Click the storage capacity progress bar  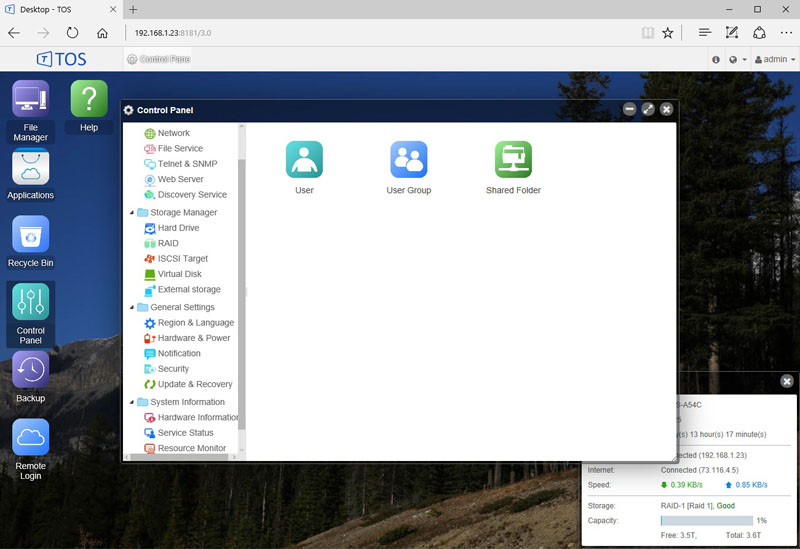tap(706, 521)
